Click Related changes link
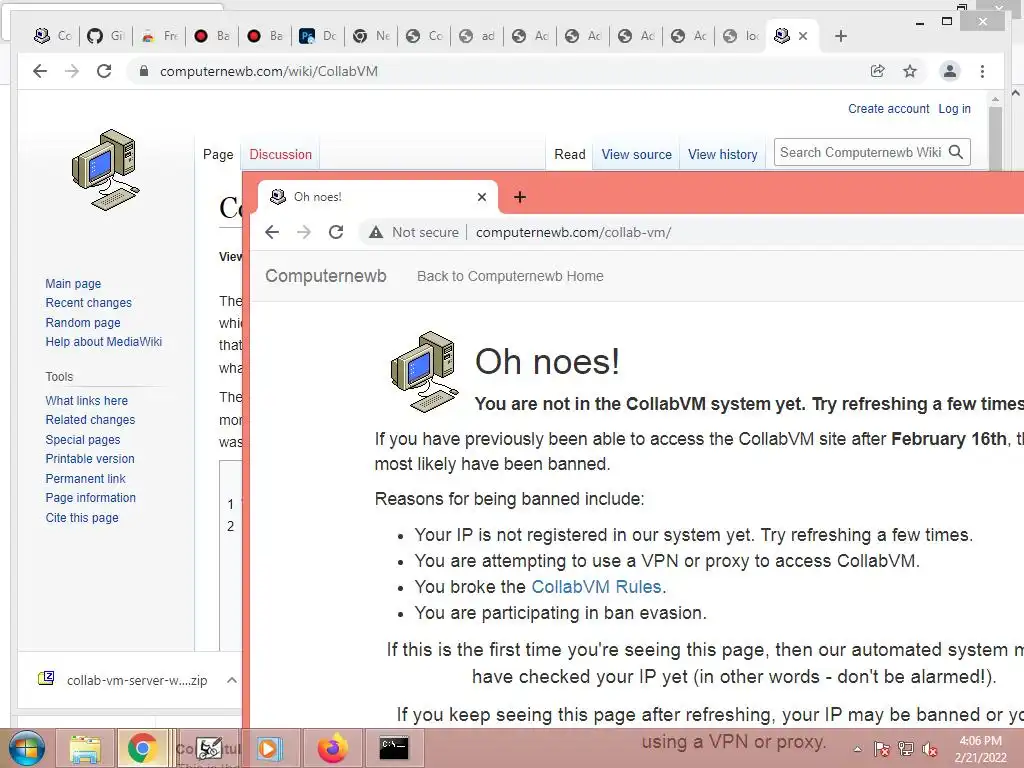This screenshot has width=1024, height=768. (90, 420)
